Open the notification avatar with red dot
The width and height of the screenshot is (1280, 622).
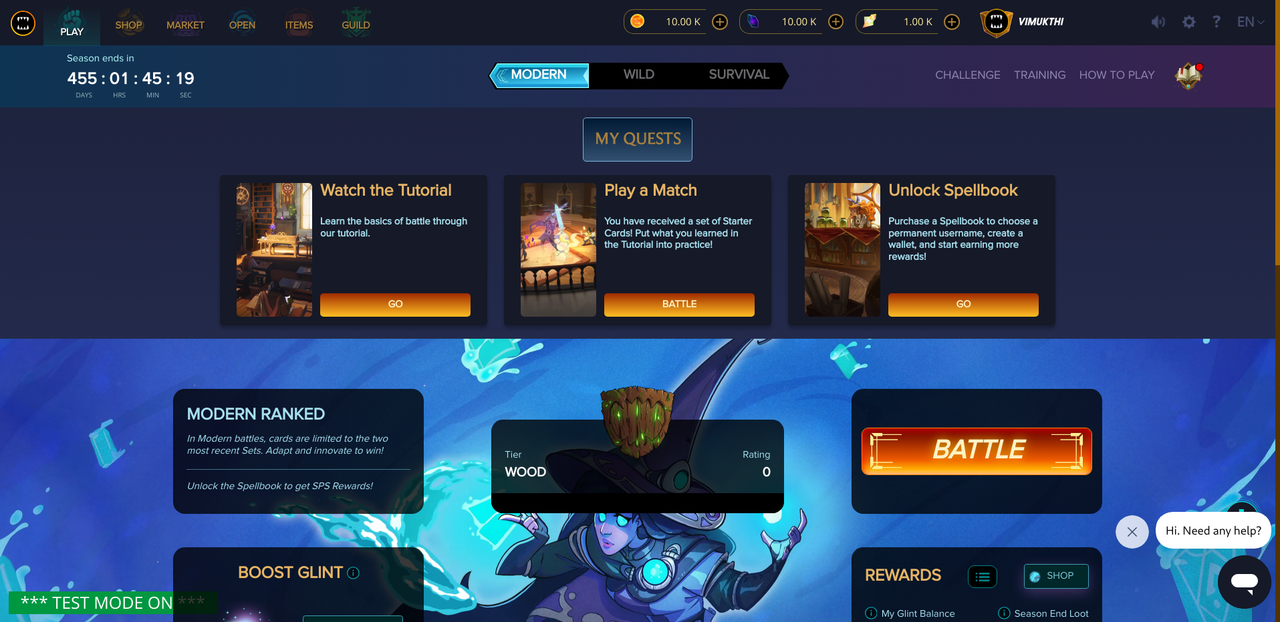1188,75
